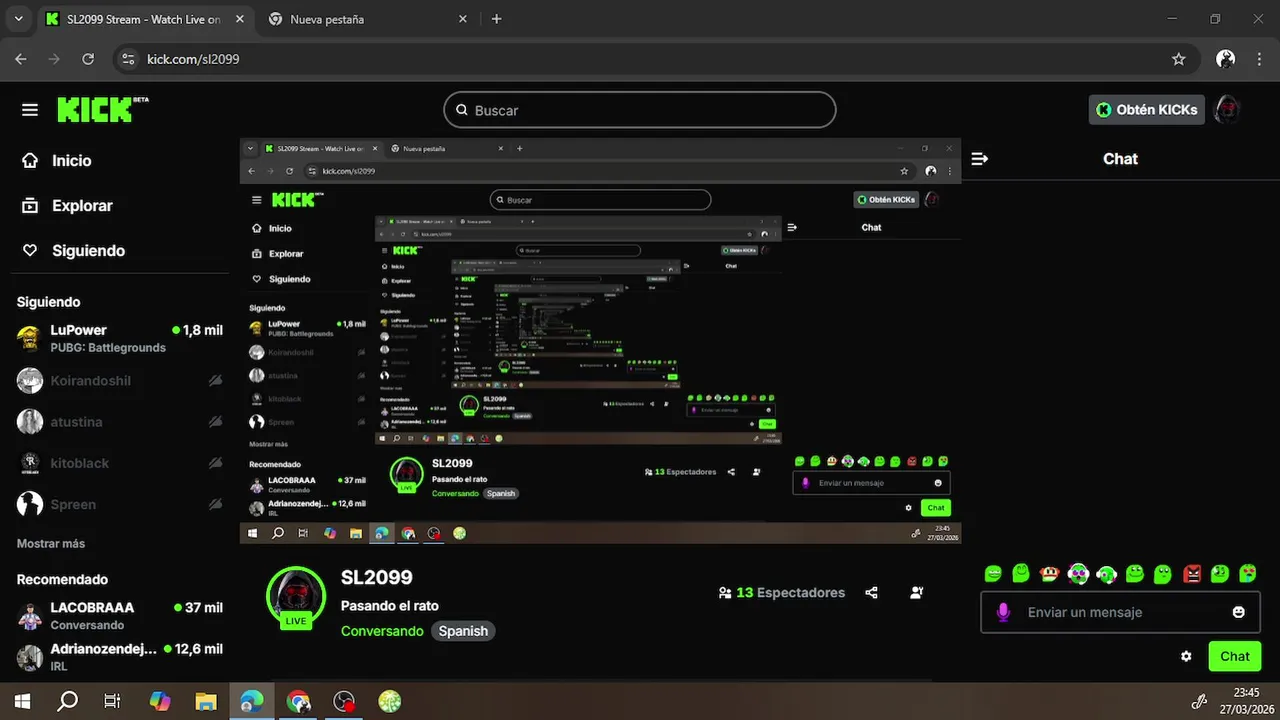Open site information icon in address bar

(x=128, y=59)
